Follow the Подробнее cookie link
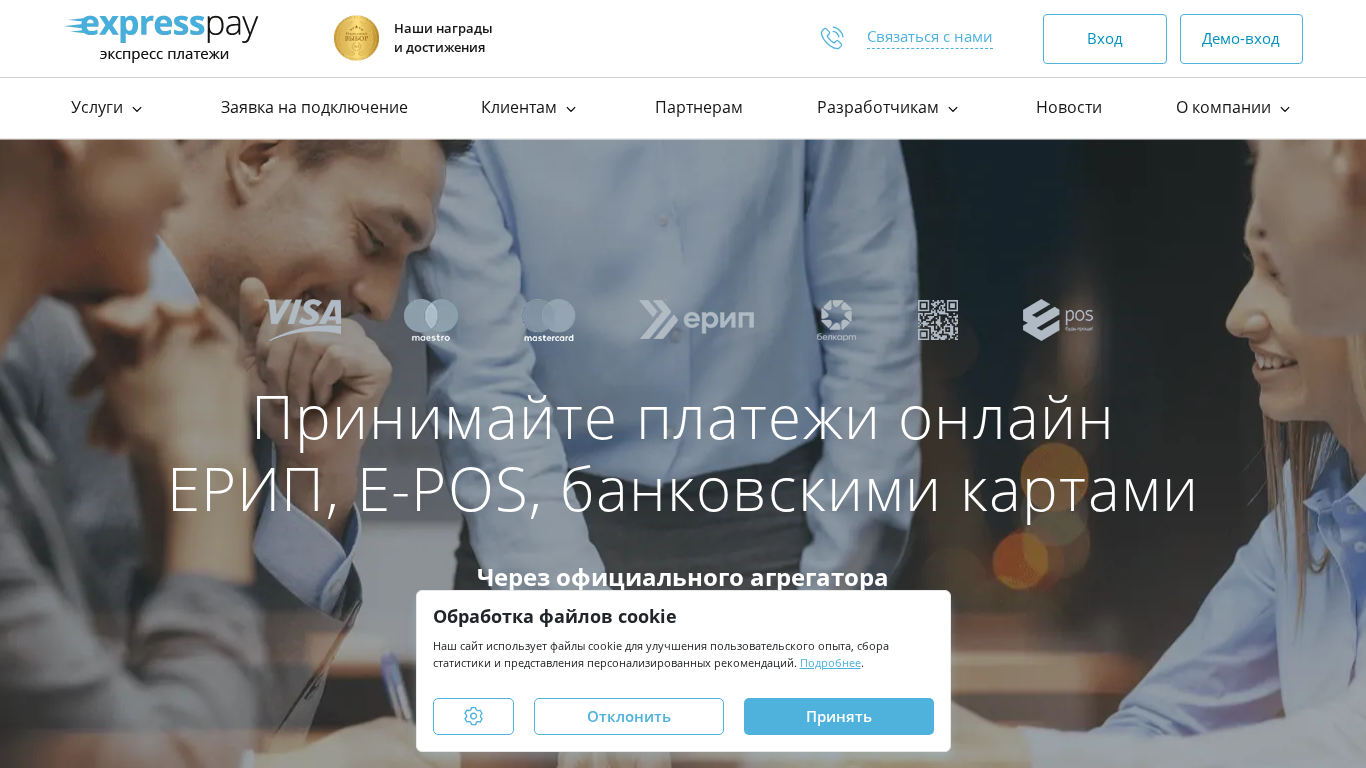This screenshot has height=768, width=1366. pyautogui.click(x=830, y=663)
